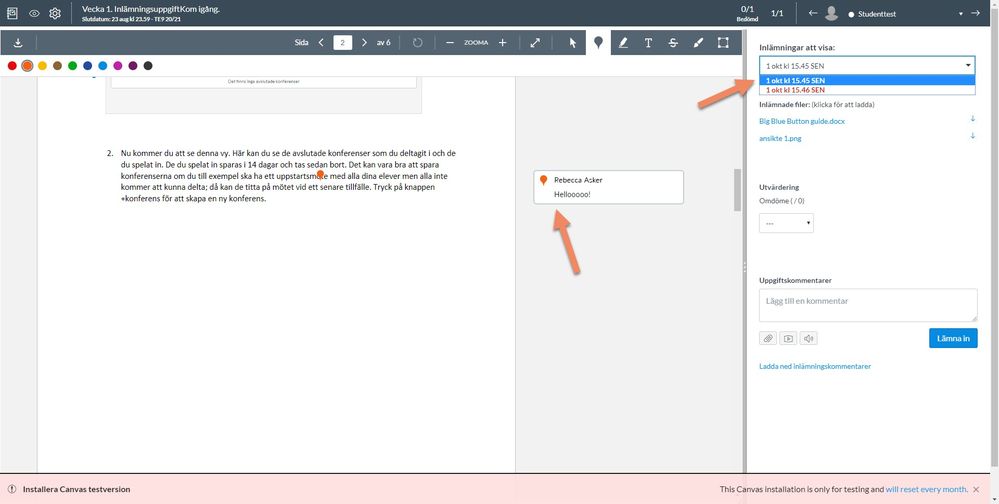
Task: Select the strikethrough annotation tool
Action: pyautogui.click(x=673, y=43)
